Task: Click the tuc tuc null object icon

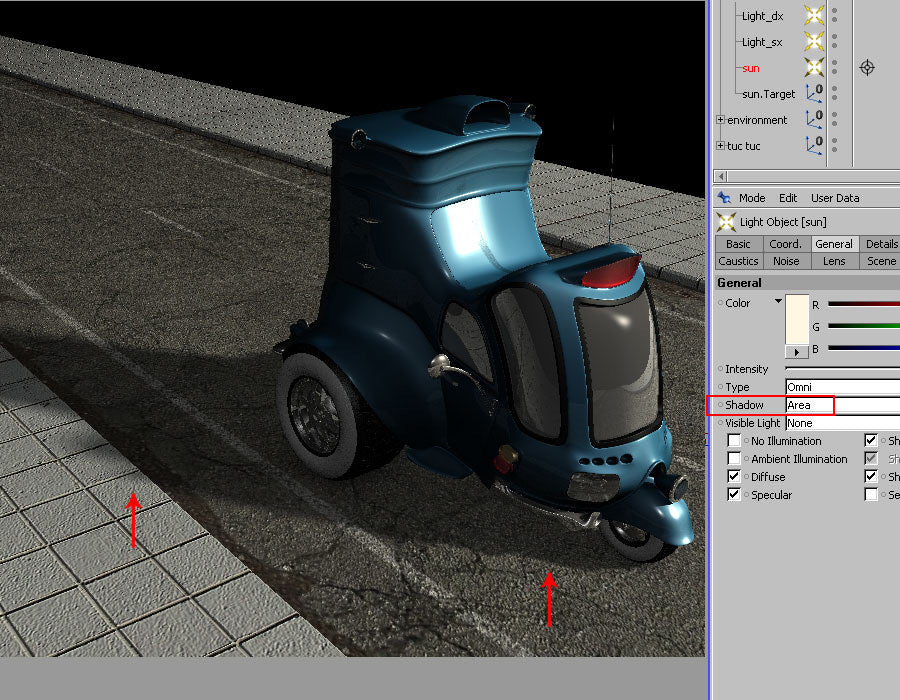Action: pos(813,146)
